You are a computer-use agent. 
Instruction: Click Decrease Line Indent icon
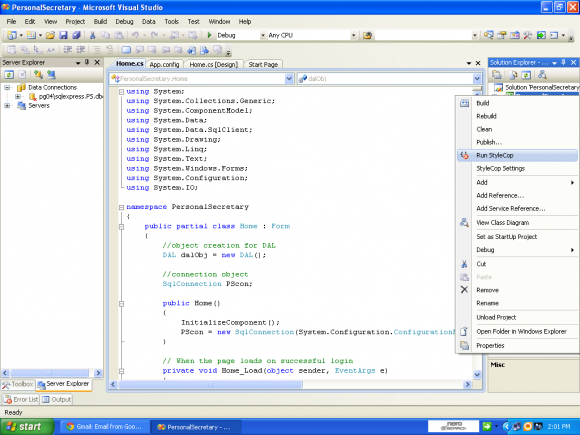[x=68, y=49]
